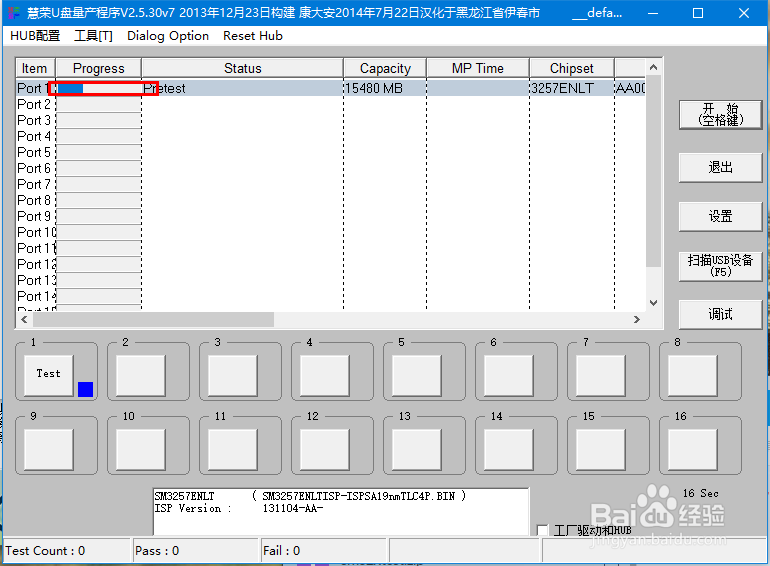This screenshot has height=566, width=770.
Task: Open the HUB配置 menu
Action: (x=35, y=36)
